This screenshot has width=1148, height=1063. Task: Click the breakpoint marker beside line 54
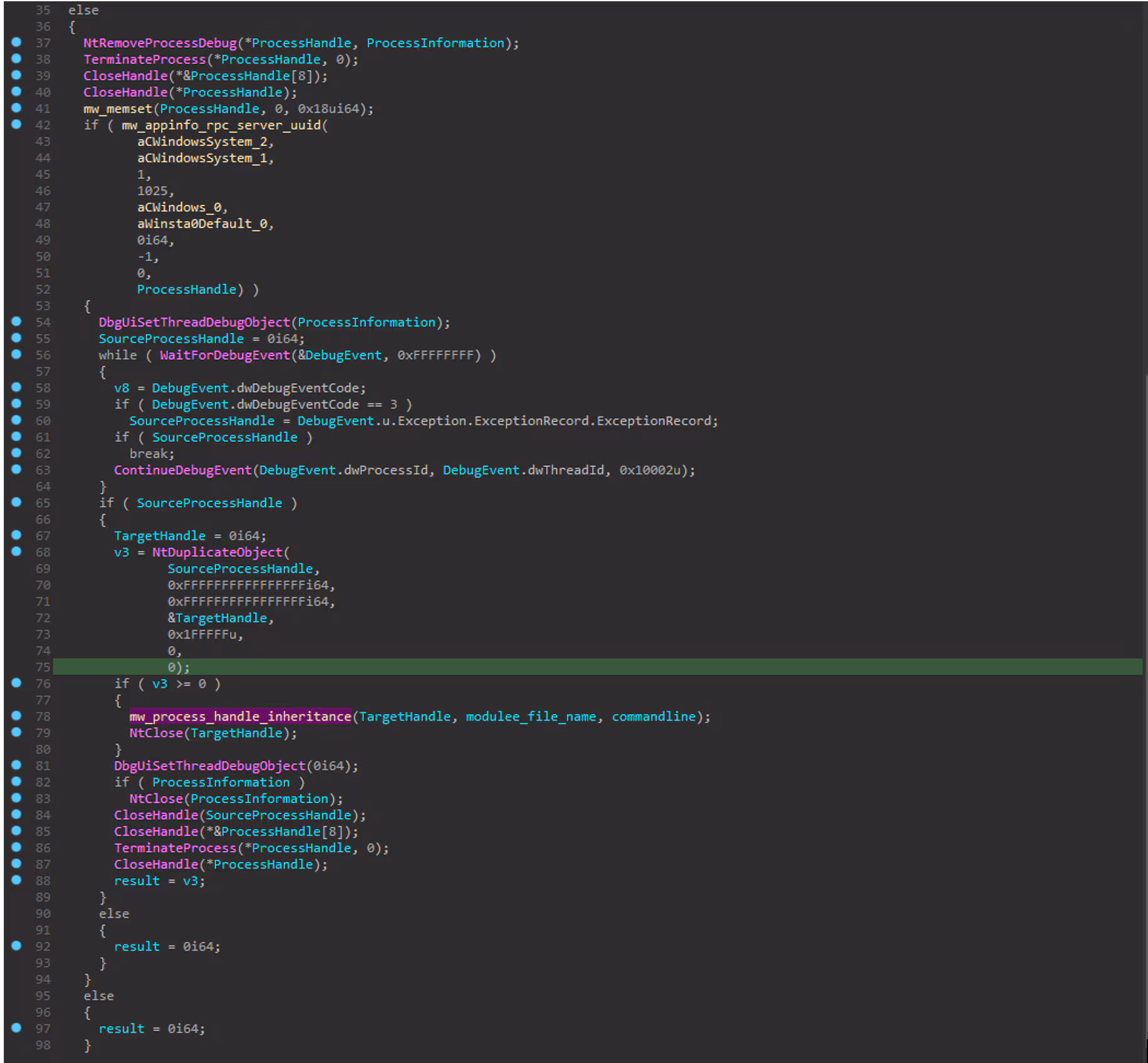16,322
